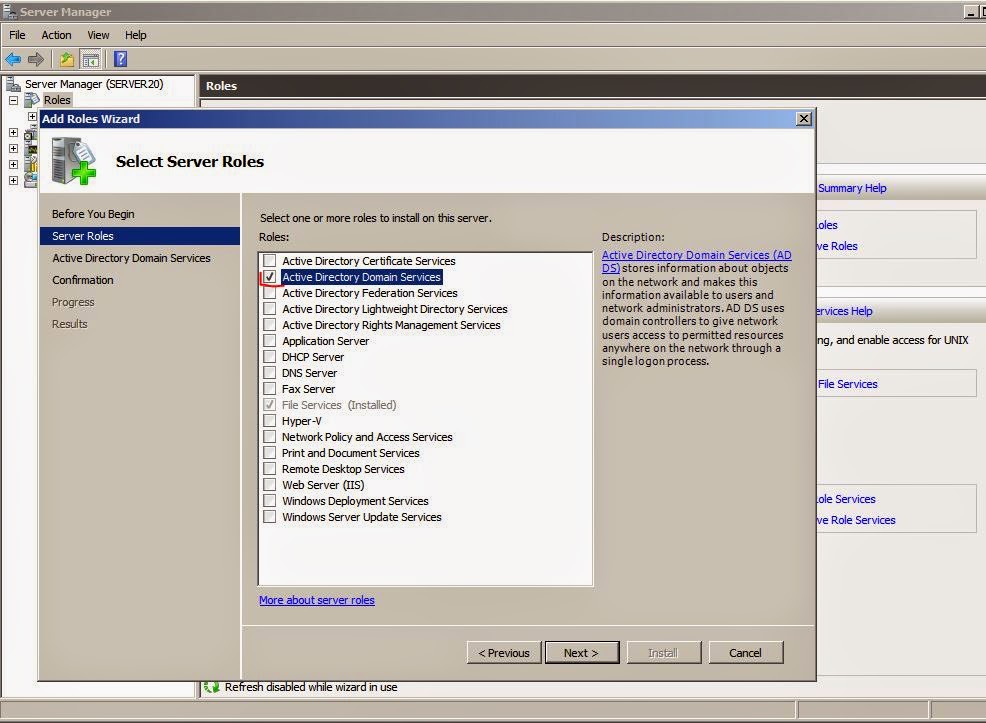Check Network Policy and Access Services

(x=269, y=436)
